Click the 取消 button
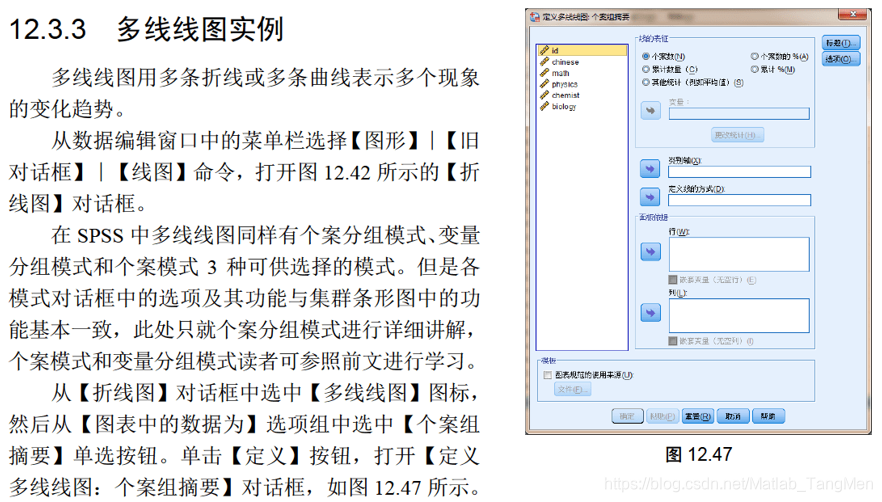Image resolution: width=882 pixels, height=502 pixels. pos(733,416)
